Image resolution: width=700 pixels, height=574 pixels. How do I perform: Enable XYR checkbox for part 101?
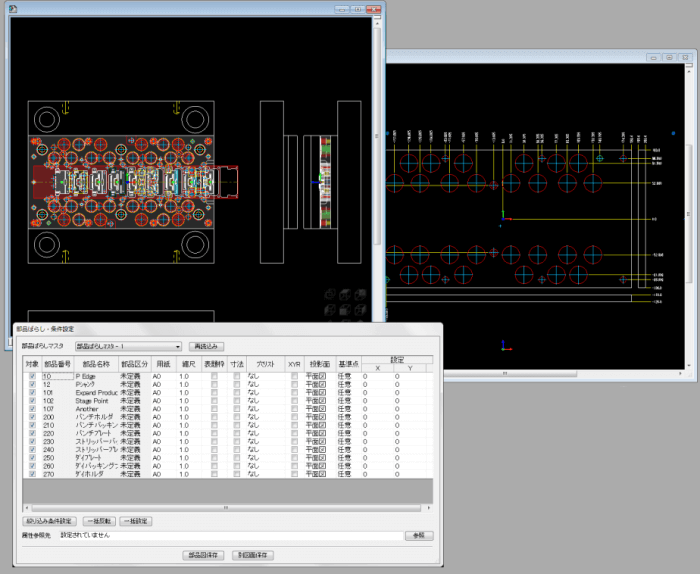(294, 392)
